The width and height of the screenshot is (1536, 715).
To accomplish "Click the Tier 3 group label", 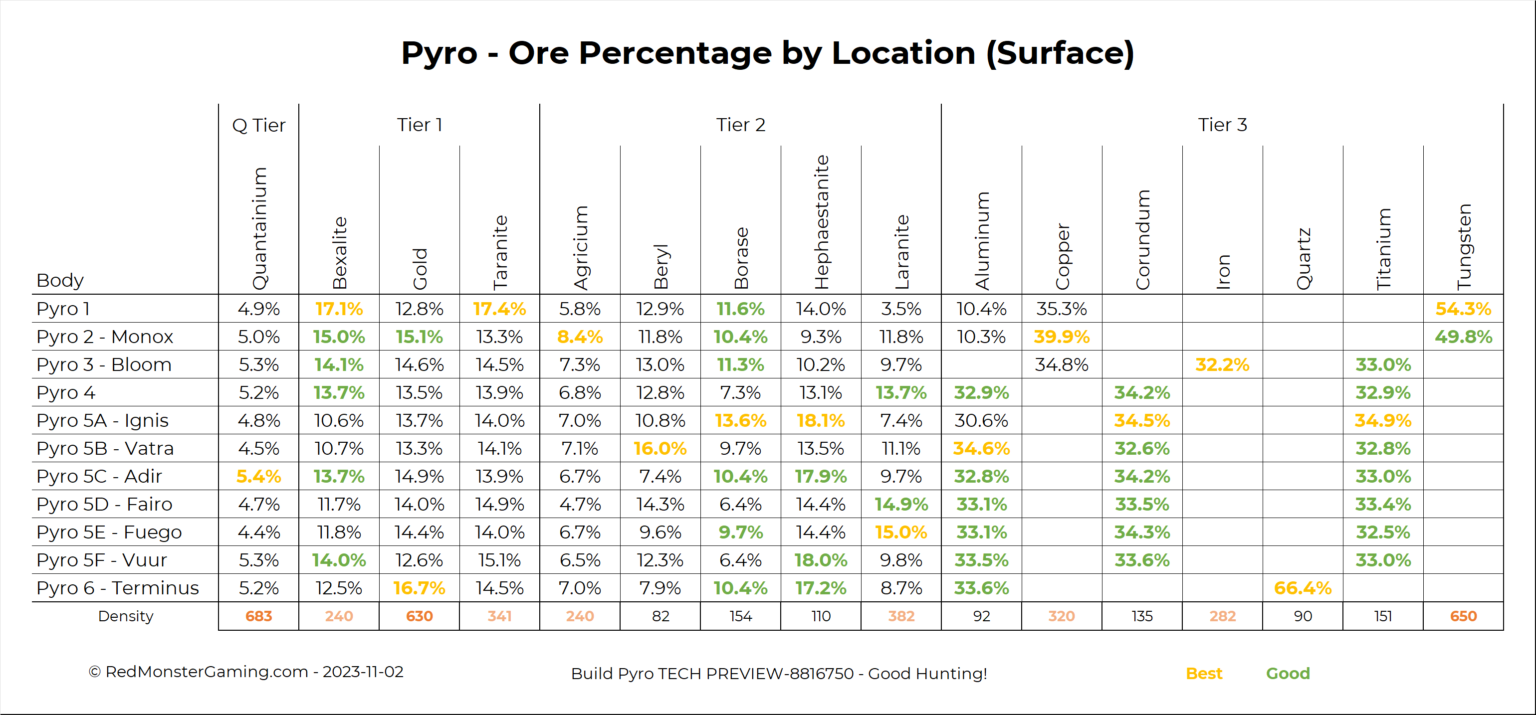I will click(1222, 124).
